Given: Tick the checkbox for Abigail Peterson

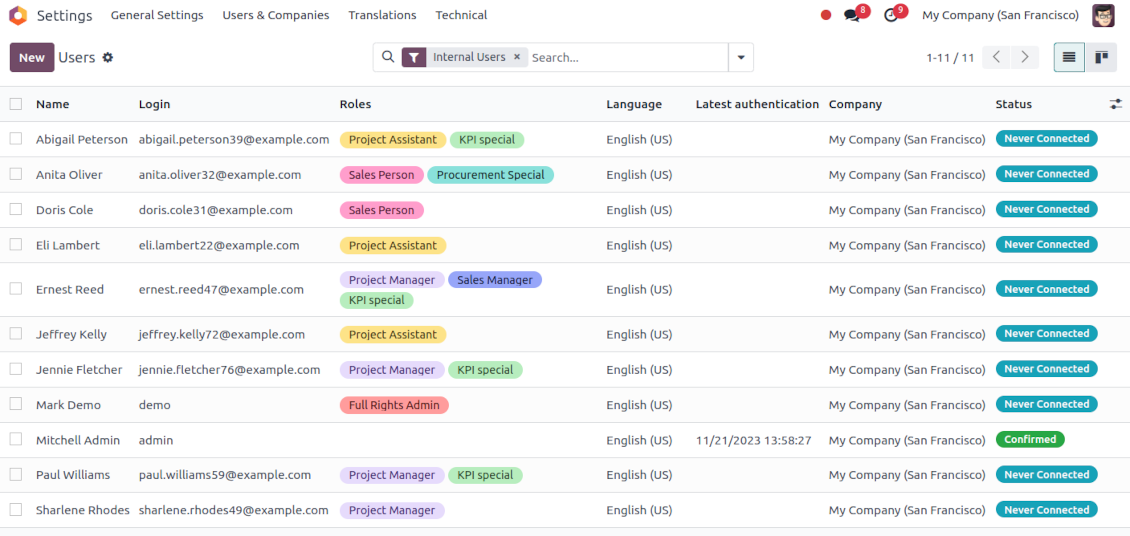Looking at the screenshot, I should click(16, 139).
